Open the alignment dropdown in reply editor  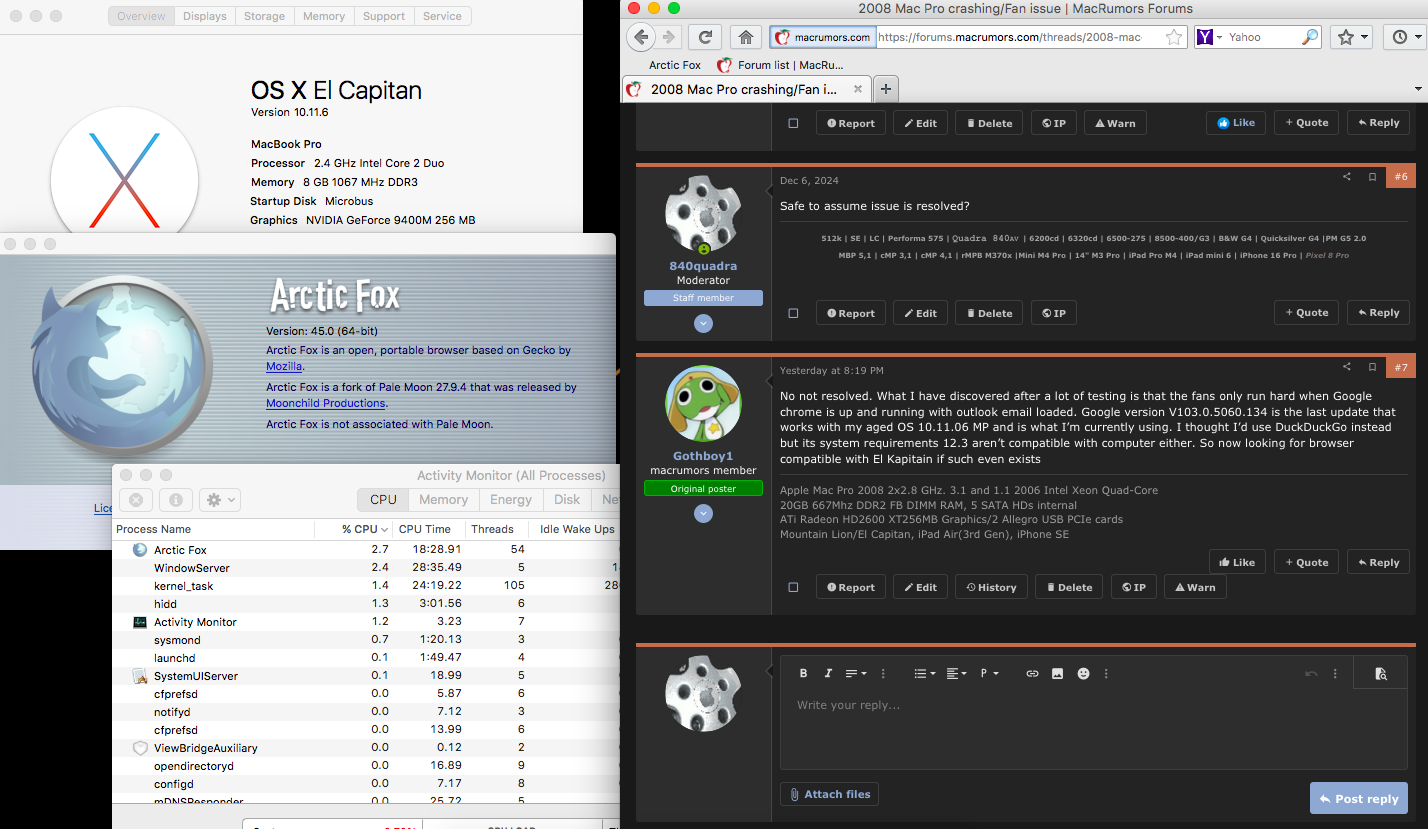point(956,674)
